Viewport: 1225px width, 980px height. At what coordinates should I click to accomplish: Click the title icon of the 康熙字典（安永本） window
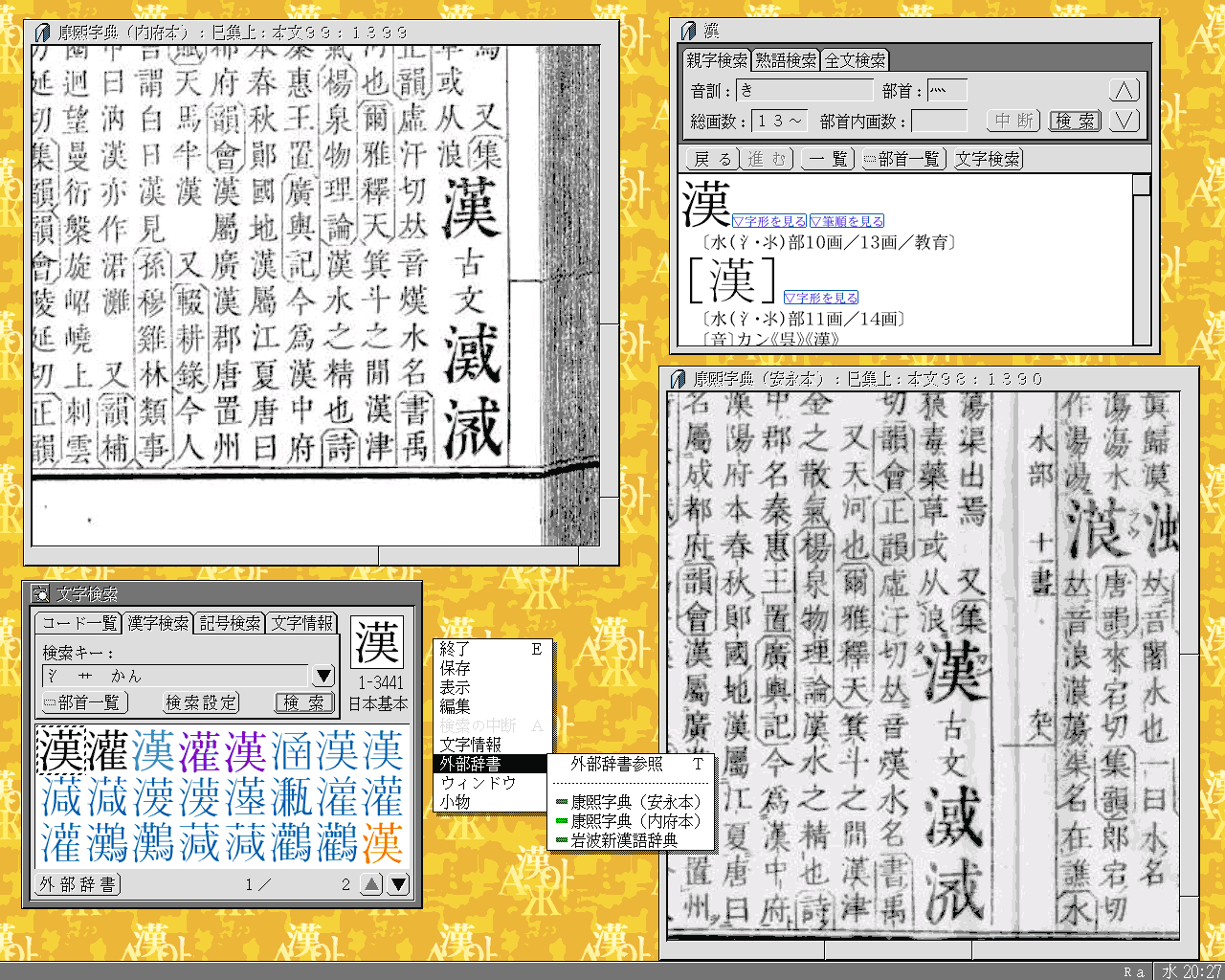[678, 379]
